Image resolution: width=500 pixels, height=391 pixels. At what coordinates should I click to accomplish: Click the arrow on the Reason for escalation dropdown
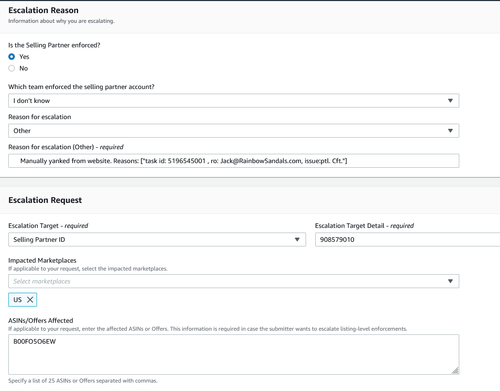(450, 131)
